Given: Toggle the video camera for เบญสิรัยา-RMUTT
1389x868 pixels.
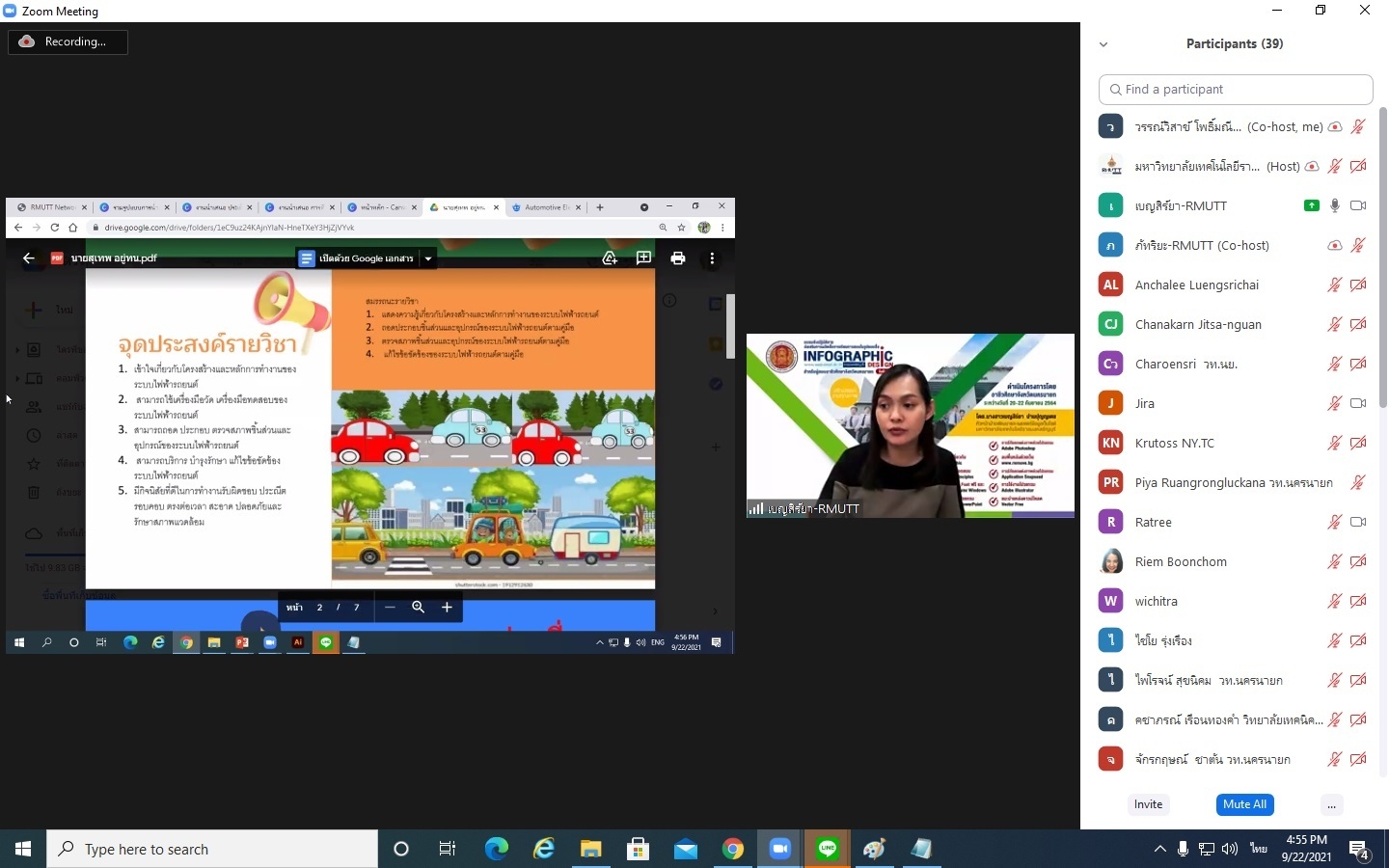Looking at the screenshot, I should 1358,205.
